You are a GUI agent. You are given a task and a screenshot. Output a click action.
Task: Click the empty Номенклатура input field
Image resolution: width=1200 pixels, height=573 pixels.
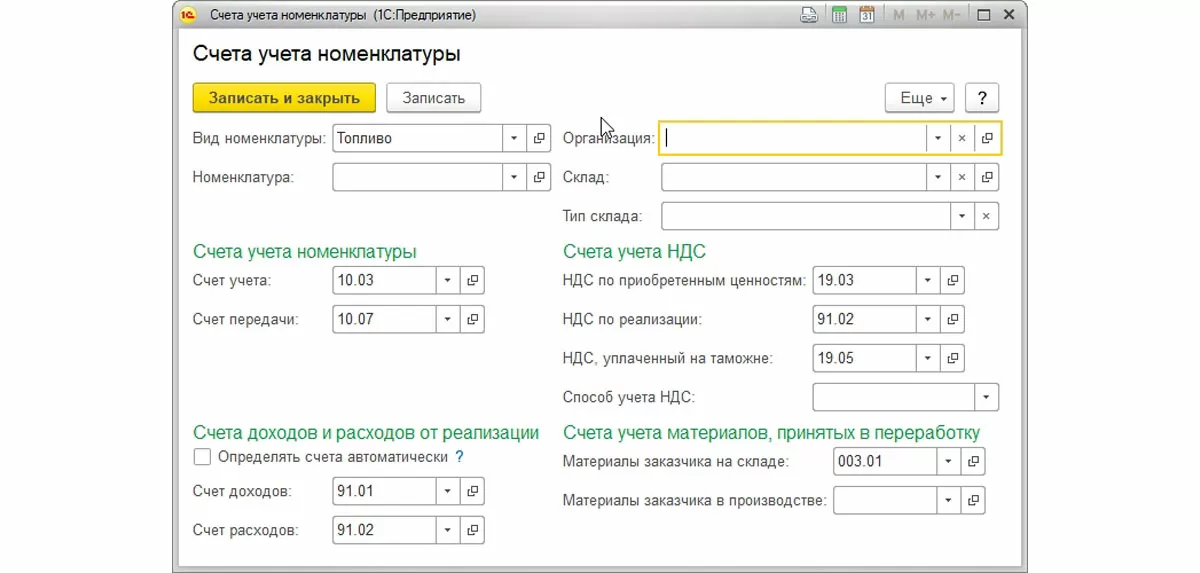[x=417, y=177]
